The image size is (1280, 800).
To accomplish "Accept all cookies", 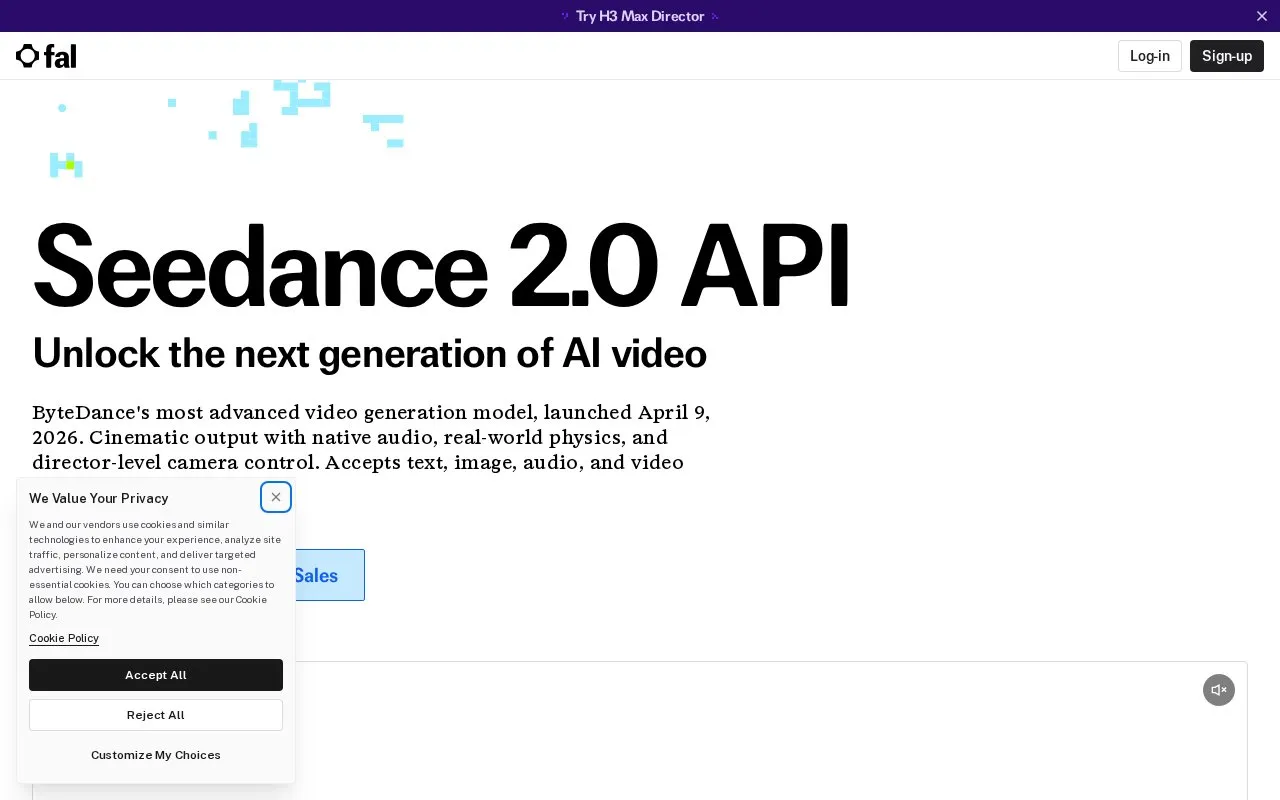I will point(156,675).
